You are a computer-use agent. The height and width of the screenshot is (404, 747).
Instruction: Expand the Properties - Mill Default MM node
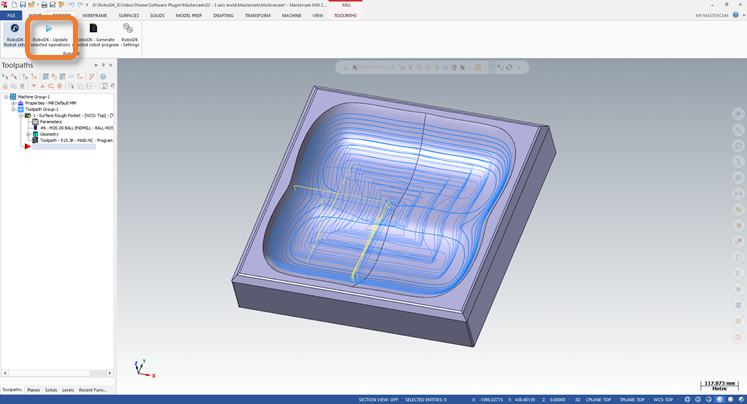click(x=13, y=103)
